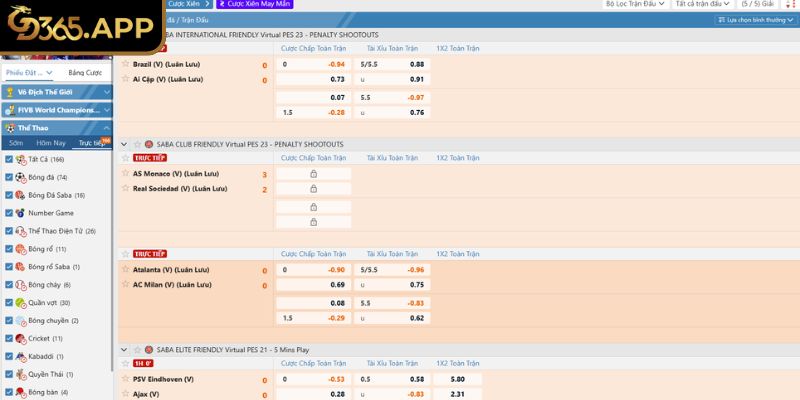Toggle the Kabaddi checkbox
The width and height of the screenshot is (800, 400).
pyautogui.click(x=9, y=357)
